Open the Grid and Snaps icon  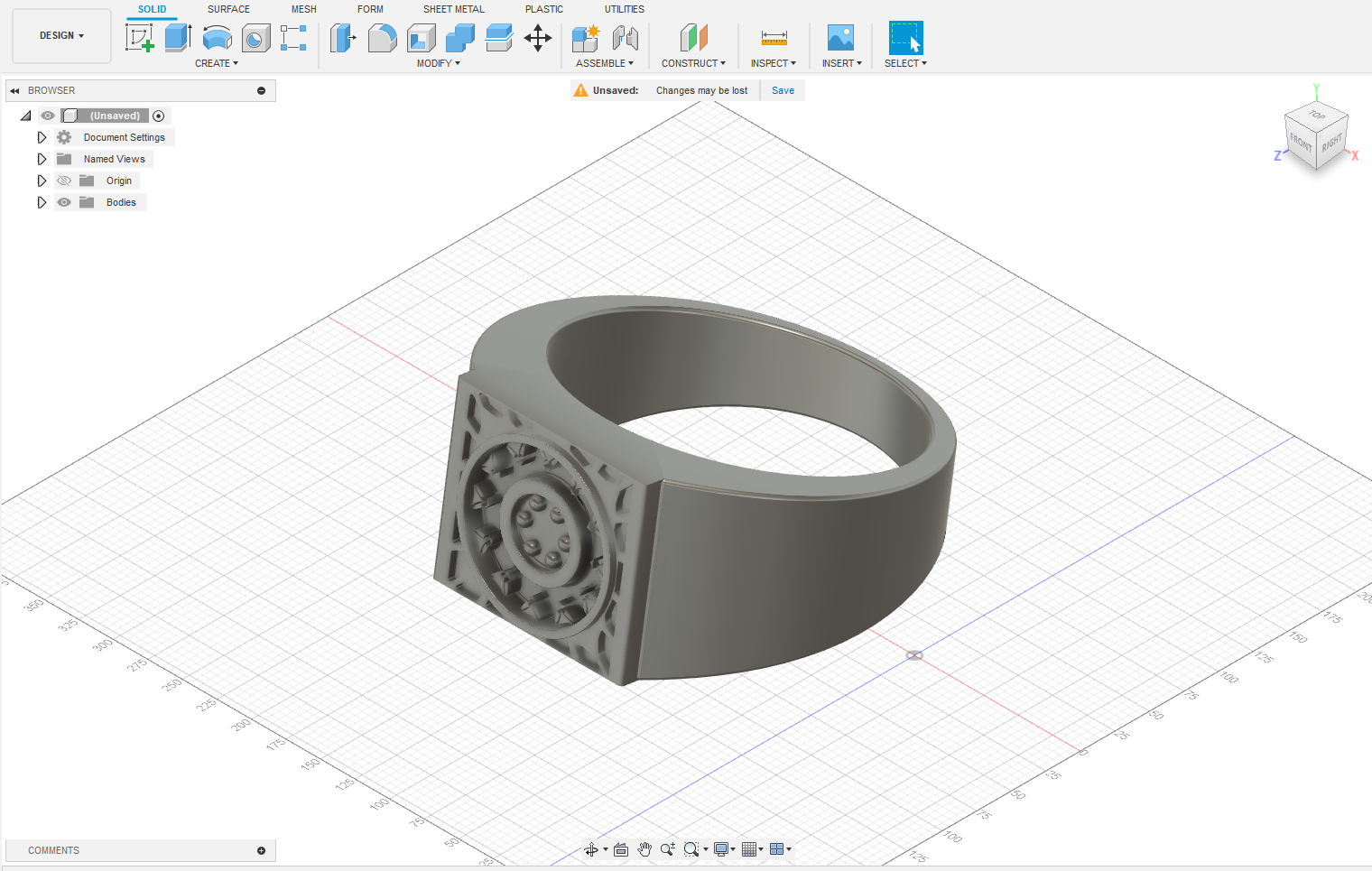click(749, 849)
